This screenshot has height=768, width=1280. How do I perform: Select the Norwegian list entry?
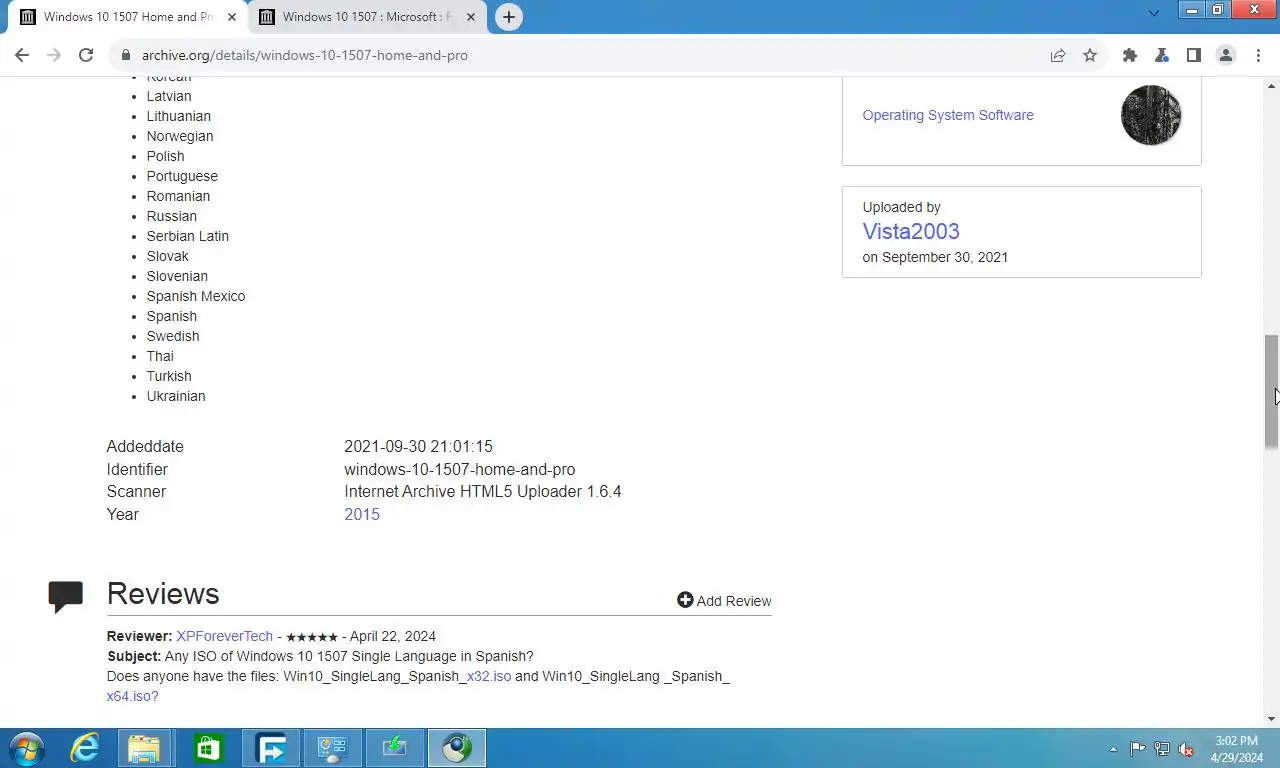pos(180,136)
